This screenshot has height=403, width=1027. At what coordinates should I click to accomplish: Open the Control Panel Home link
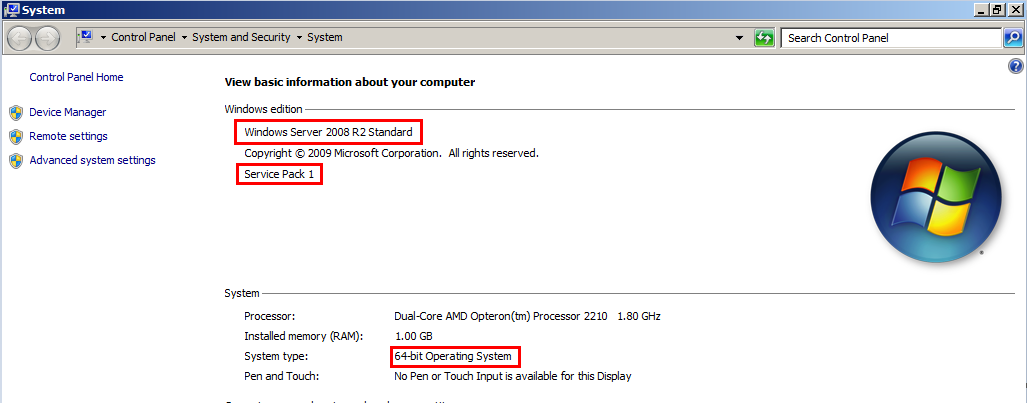[x=77, y=77]
